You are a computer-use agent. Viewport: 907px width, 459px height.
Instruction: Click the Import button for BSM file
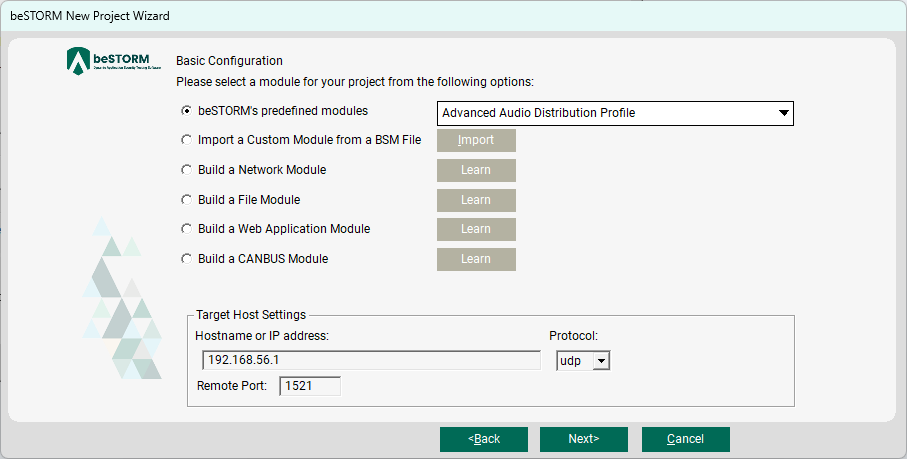point(476,141)
